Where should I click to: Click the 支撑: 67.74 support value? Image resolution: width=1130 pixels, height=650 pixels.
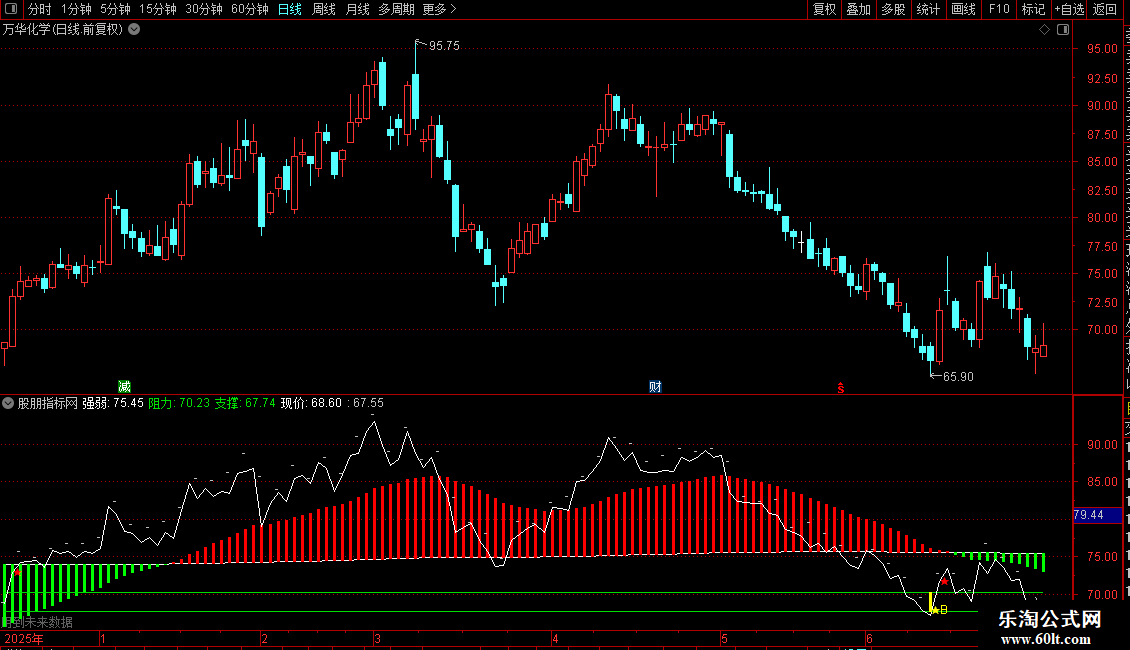(x=245, y=403)
